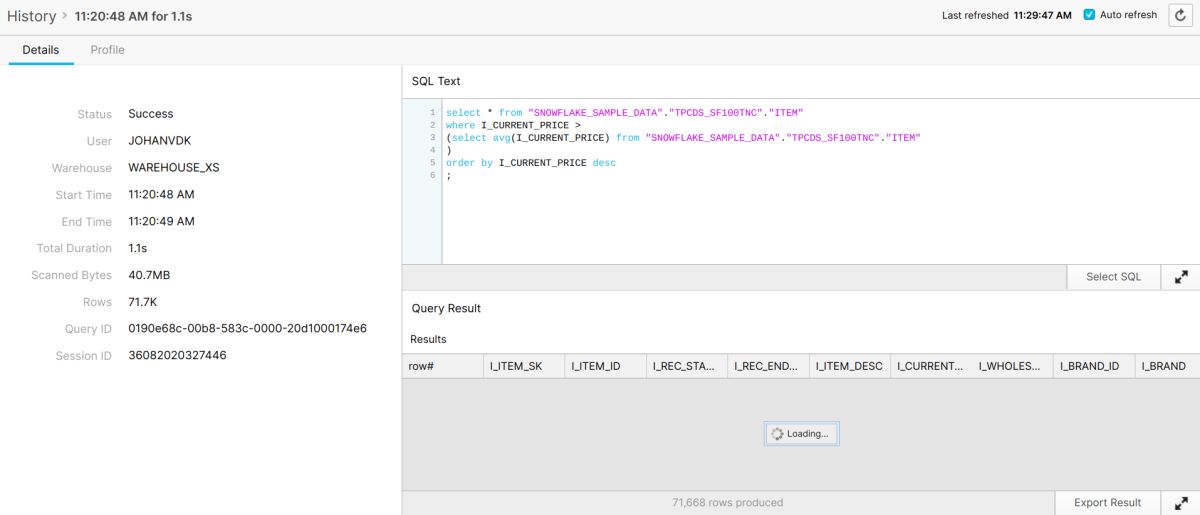Click the I_ITEM_DESC column header
Image resolution: width=1200 pixels, height=515 pixels.
pos(850,366)
